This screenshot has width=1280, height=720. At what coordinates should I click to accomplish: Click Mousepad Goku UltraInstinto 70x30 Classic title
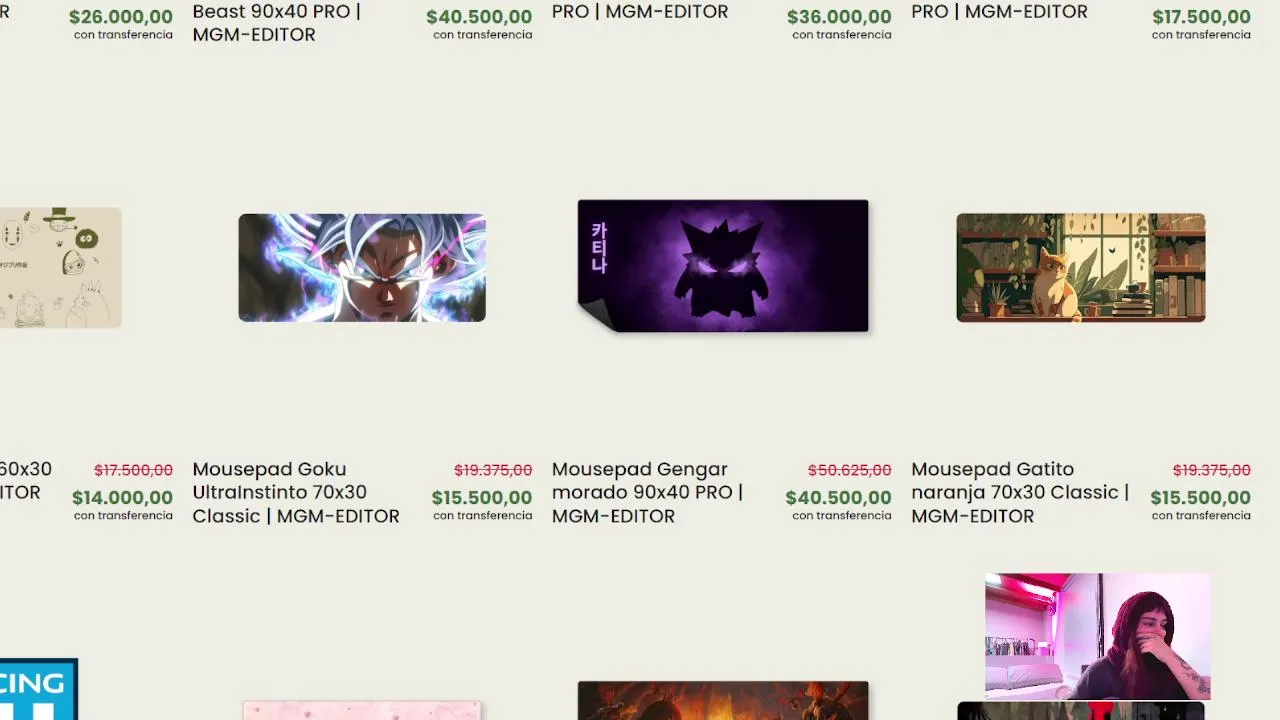(296, 492)
